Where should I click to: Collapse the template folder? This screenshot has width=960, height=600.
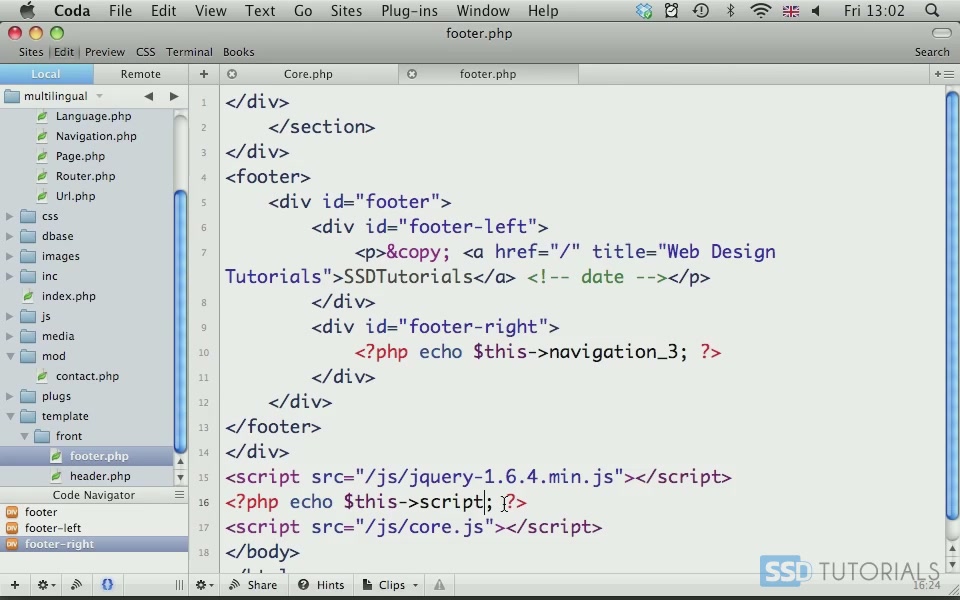point(10,416)
